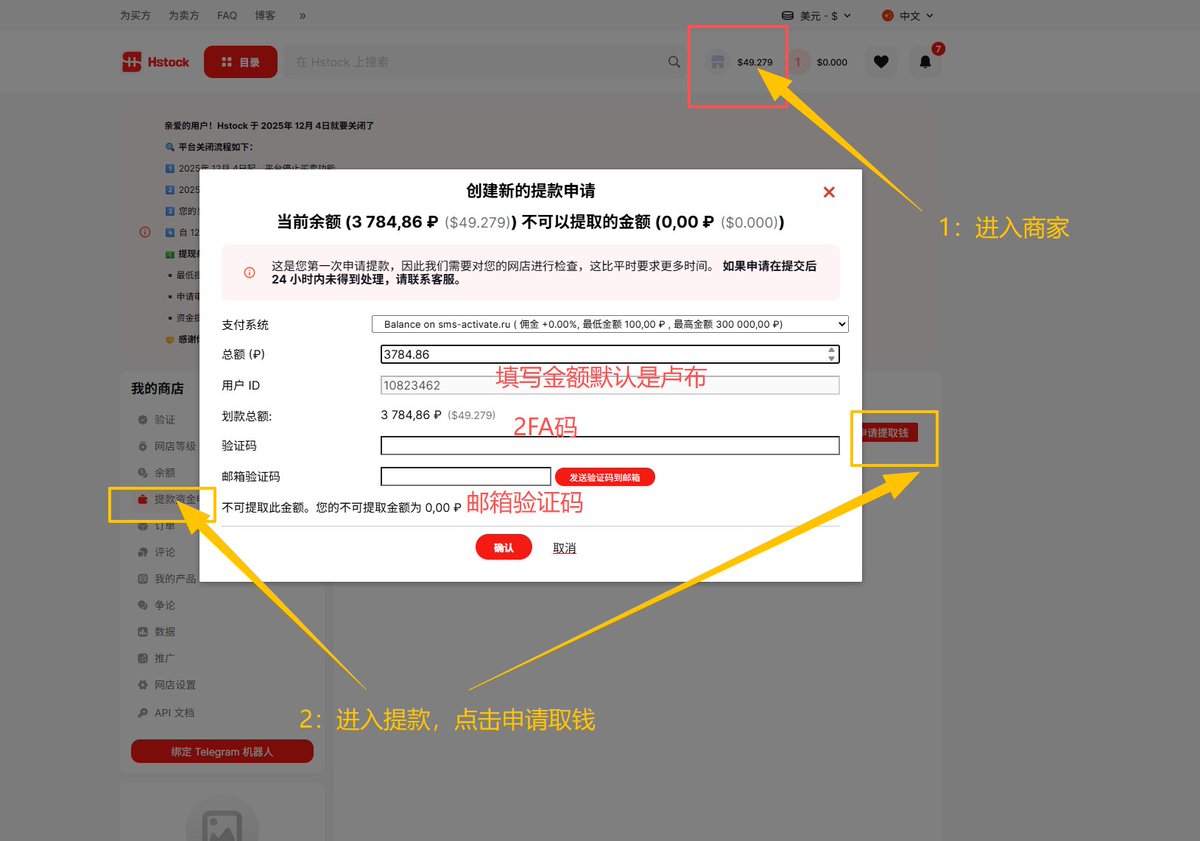
Task: Open 推广 promotion in the sidebar
Action: tap(165, 658)
